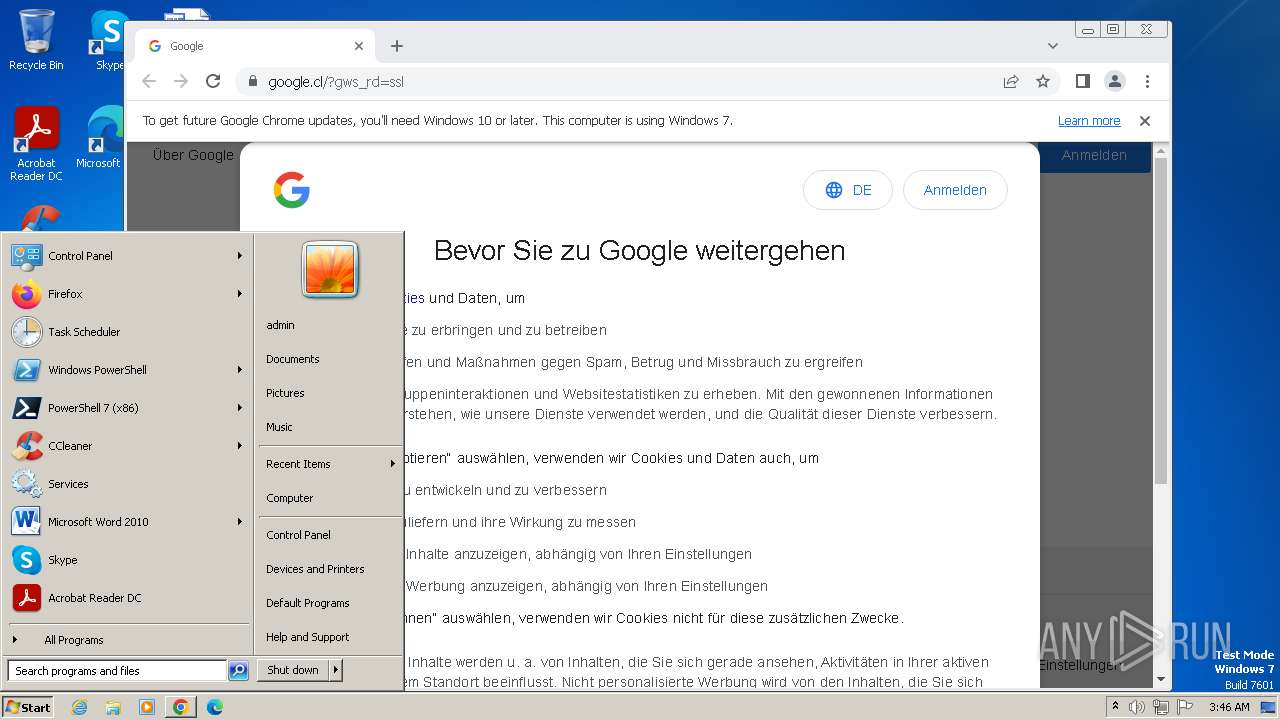Expand Control Panel submenu arrow
The width and height of the screenshot is (1280, 720).
tap(240, 256)
